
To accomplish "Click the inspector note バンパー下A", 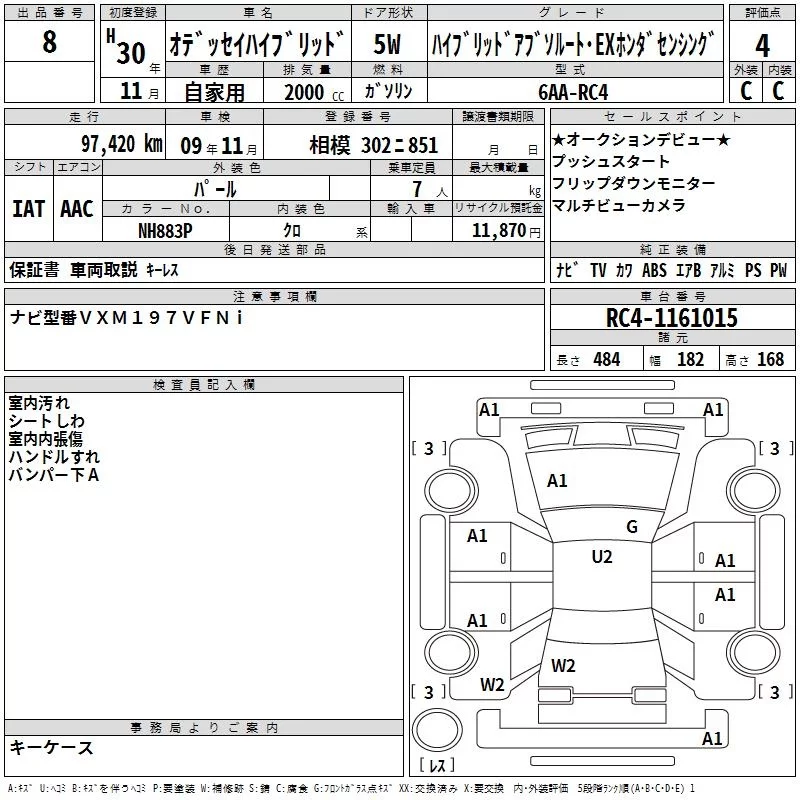I will tap(54, 475).
